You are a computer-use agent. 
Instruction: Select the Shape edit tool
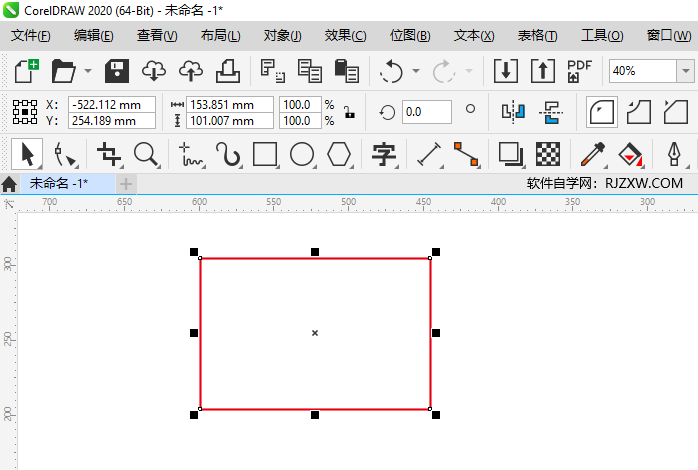click(x=65, y=154)
